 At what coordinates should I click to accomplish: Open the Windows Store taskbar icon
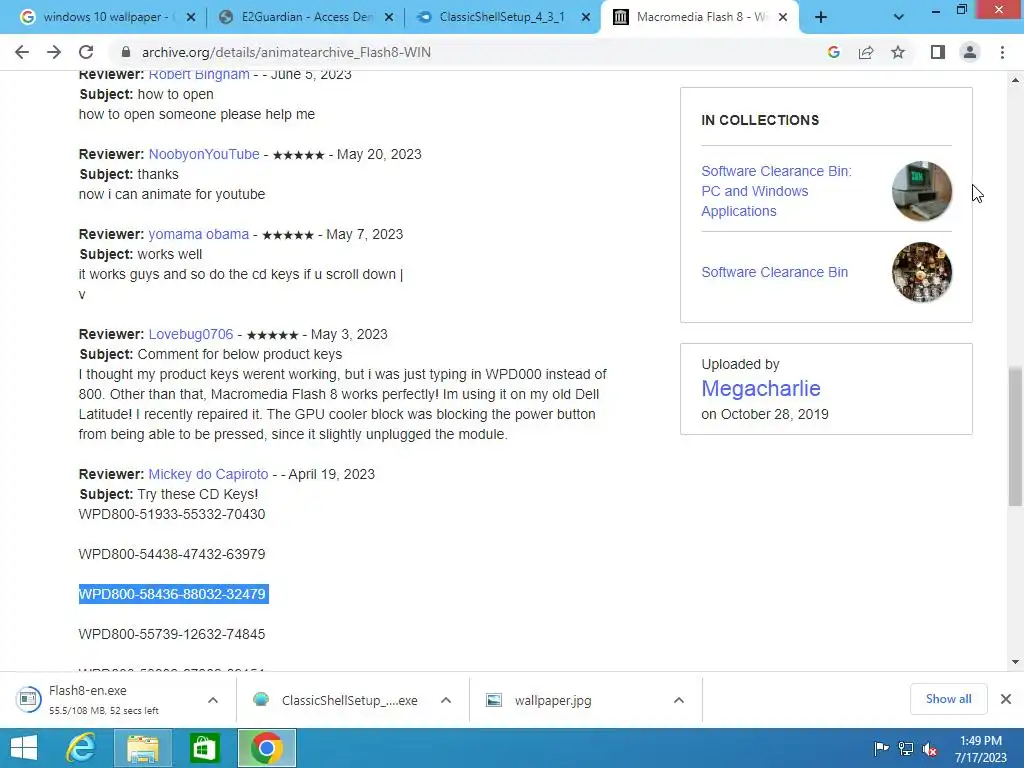[204, 748]
